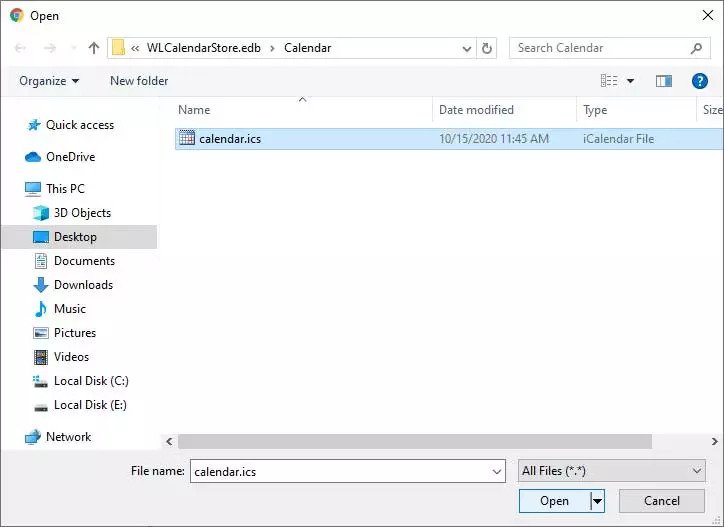
Task: Sort by the Size column
Action: click(x=712, y=110)
